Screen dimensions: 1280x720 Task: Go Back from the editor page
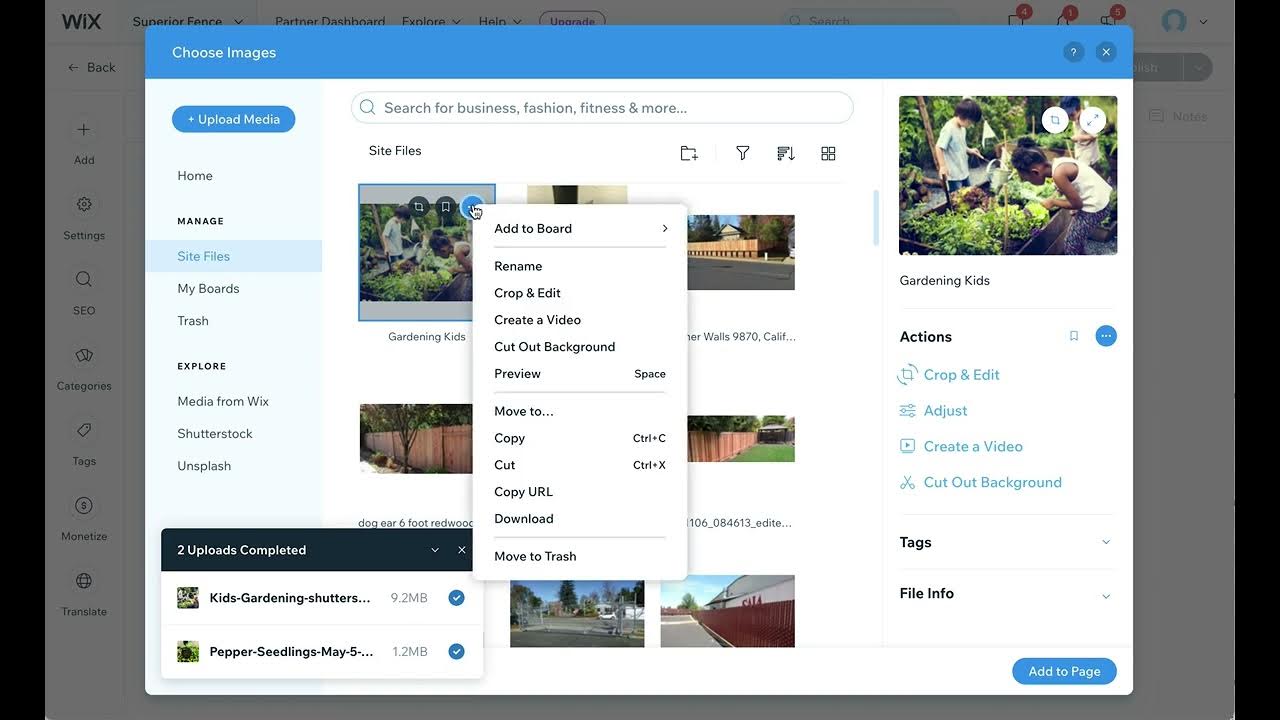point(91,67)
